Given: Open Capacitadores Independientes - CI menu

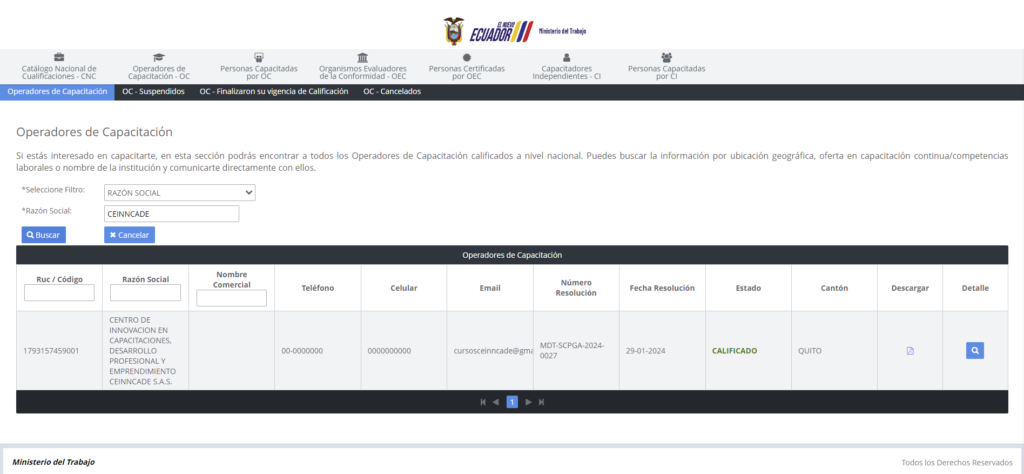Looking at the screenshot, I should 566,67.
